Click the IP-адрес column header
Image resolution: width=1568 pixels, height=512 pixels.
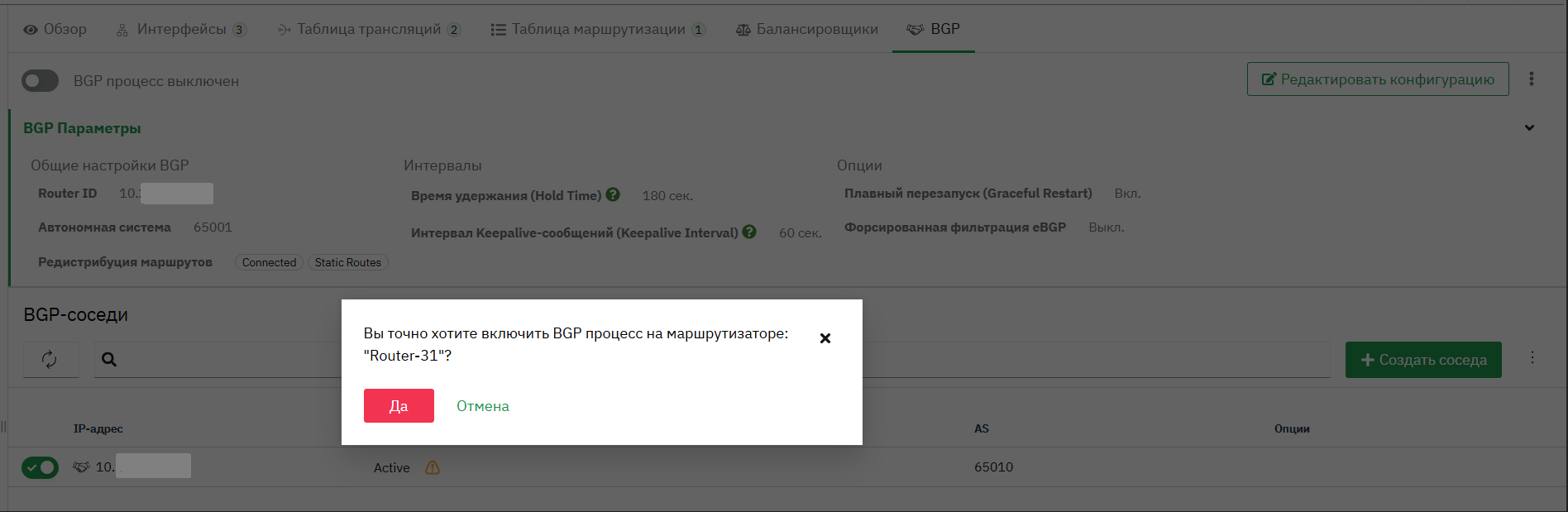pyautogui.click(x=98, y=428)
